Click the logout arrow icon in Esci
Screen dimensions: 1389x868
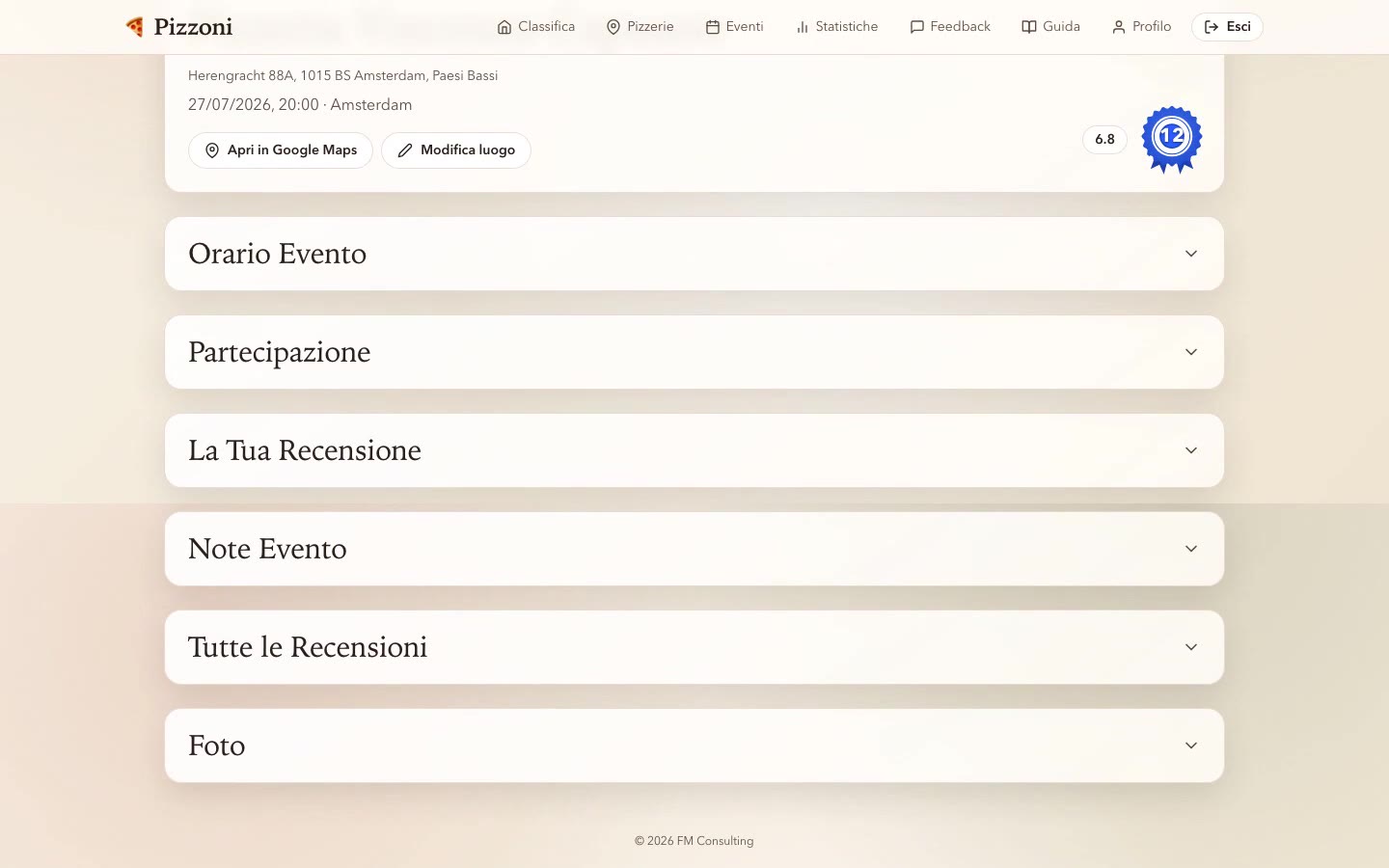click(1212, 27)
